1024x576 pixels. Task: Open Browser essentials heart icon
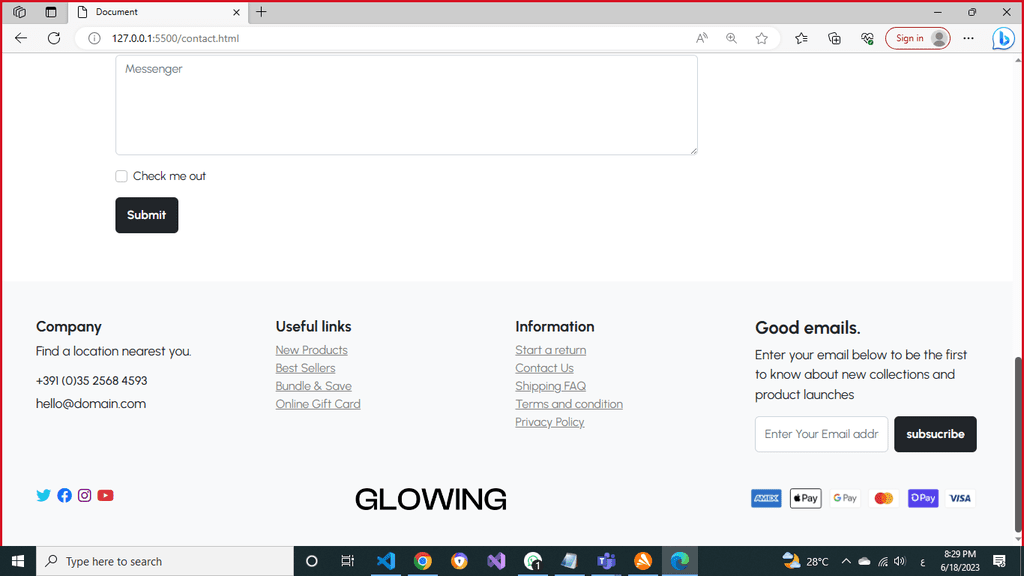(x=867, y=39)
